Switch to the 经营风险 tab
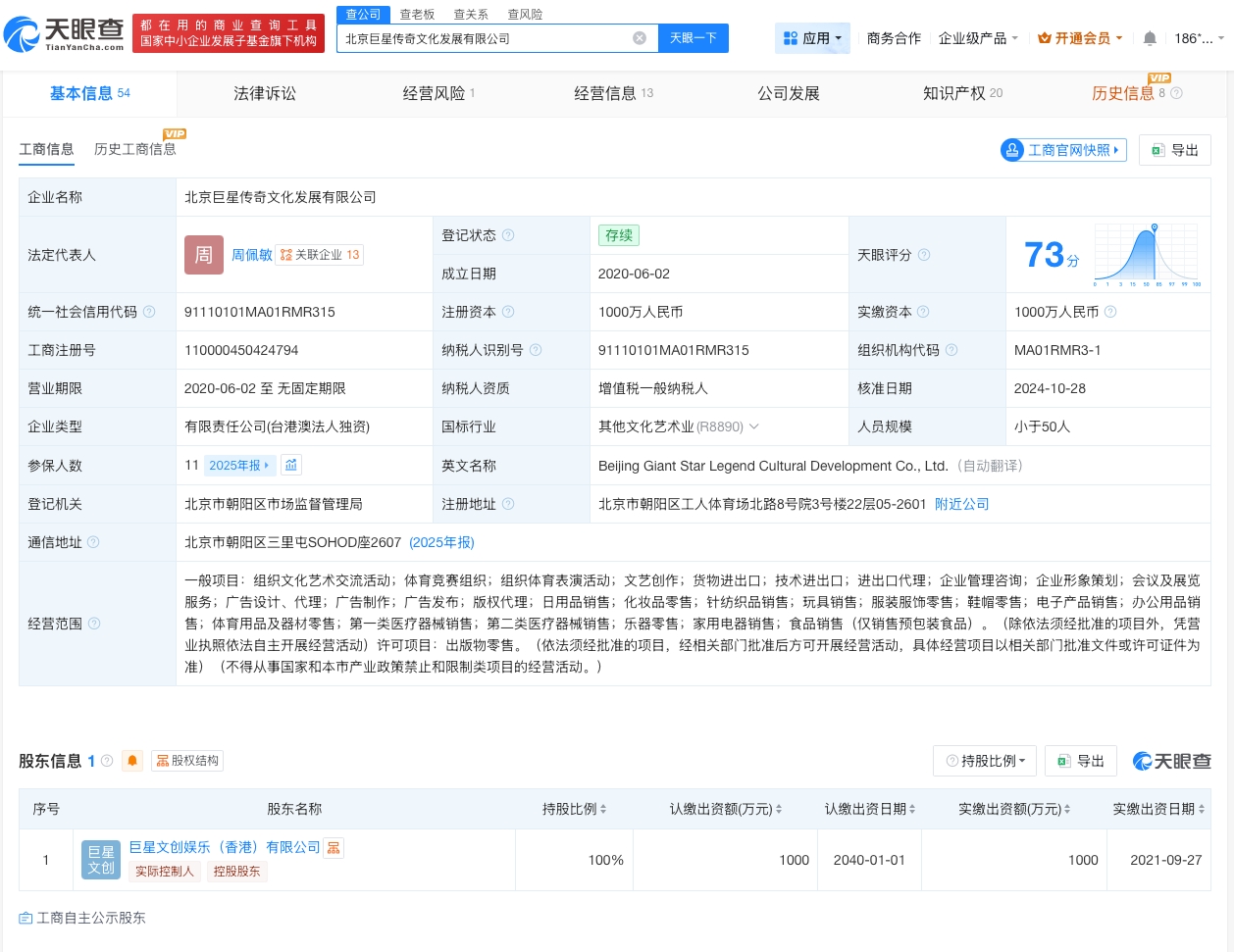 [438, 93]
